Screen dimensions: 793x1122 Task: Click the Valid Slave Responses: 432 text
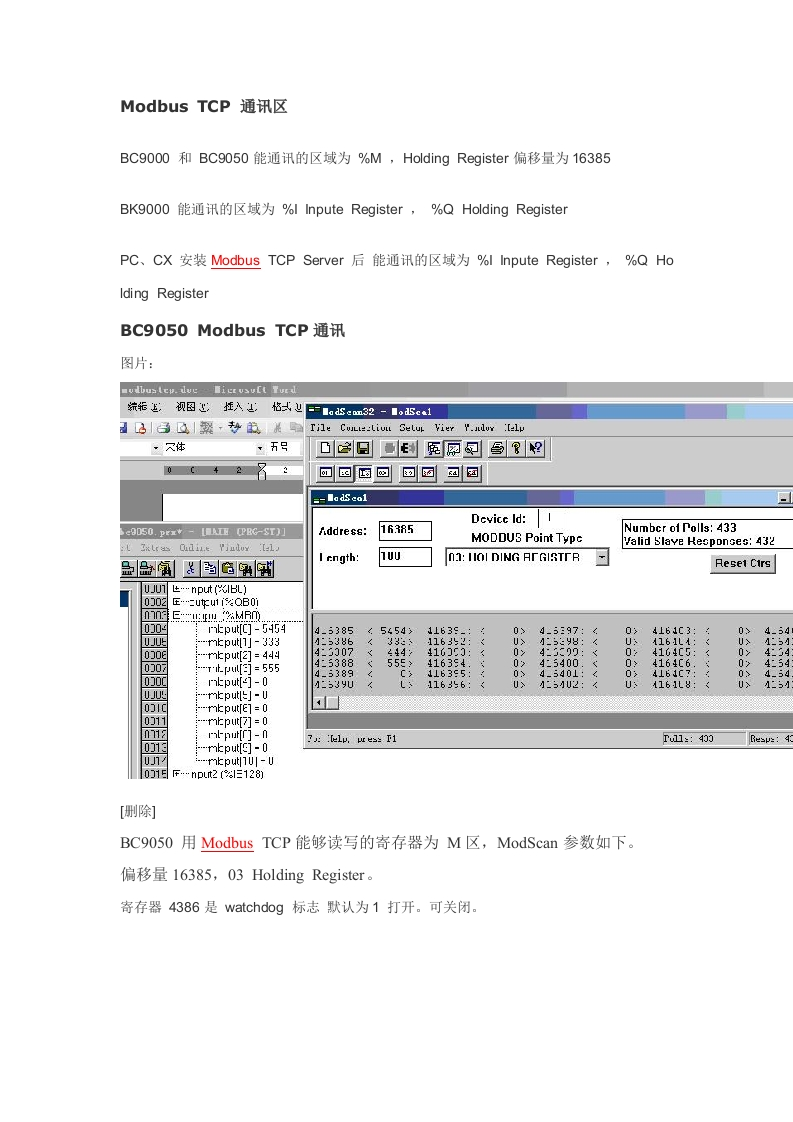click(699, 541)
